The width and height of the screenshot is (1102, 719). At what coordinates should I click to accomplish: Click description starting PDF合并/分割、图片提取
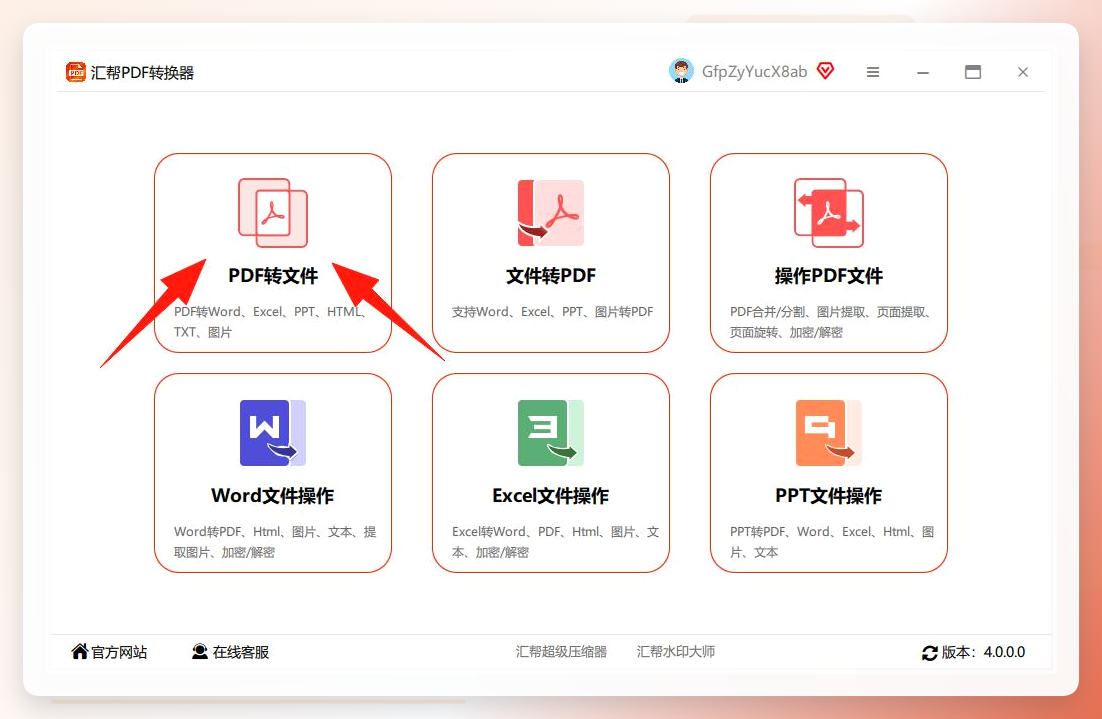click(x=830, y=322)
